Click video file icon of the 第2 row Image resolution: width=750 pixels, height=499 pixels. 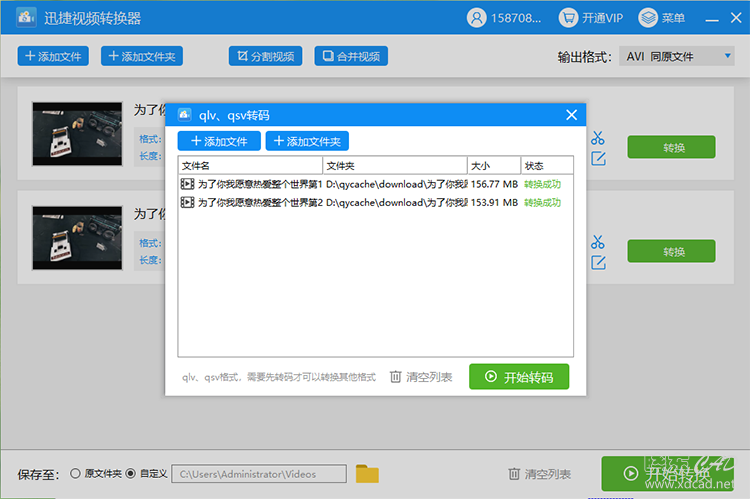coord(188,203)
